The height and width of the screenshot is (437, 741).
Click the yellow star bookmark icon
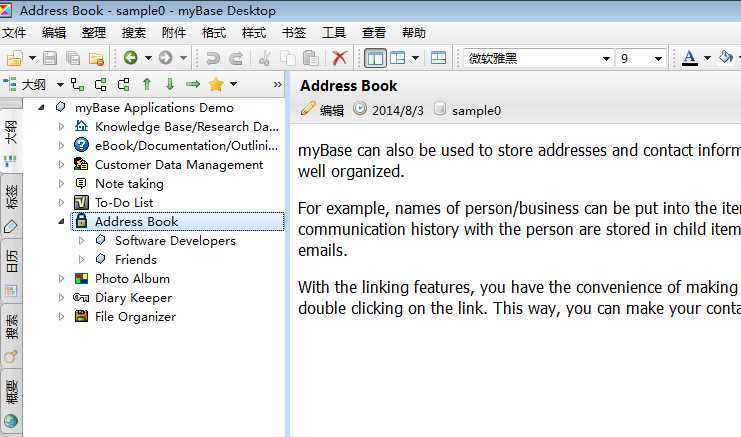point(216,84)
